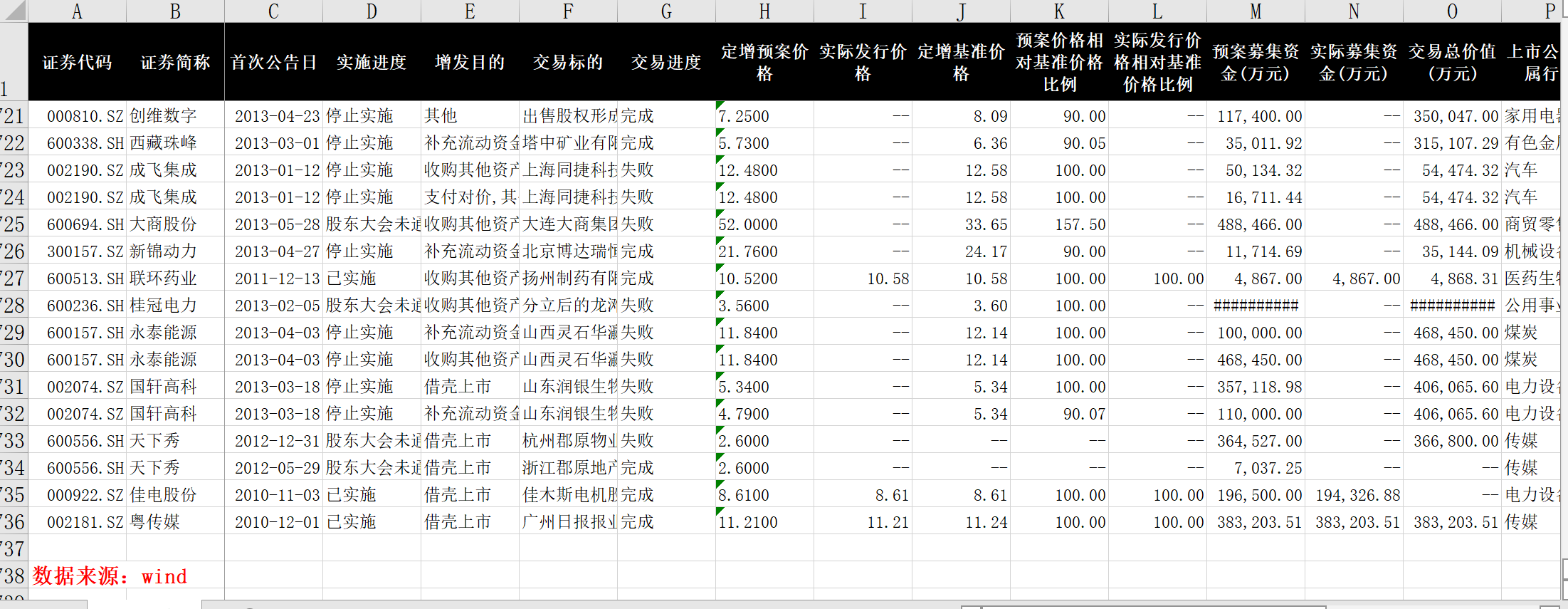
Task: Select column M header
Action: [x=1256, y=11]
